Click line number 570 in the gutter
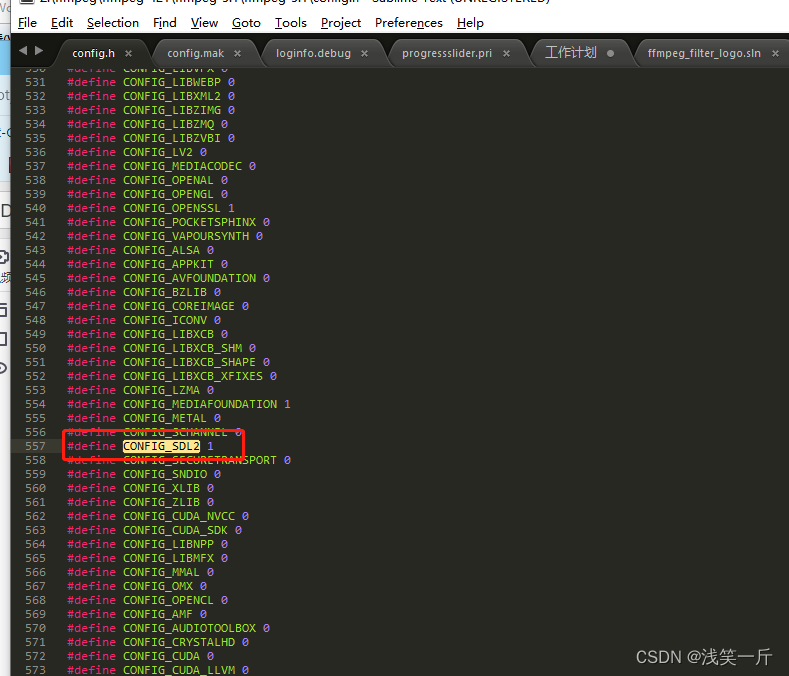 pos(35,628)
